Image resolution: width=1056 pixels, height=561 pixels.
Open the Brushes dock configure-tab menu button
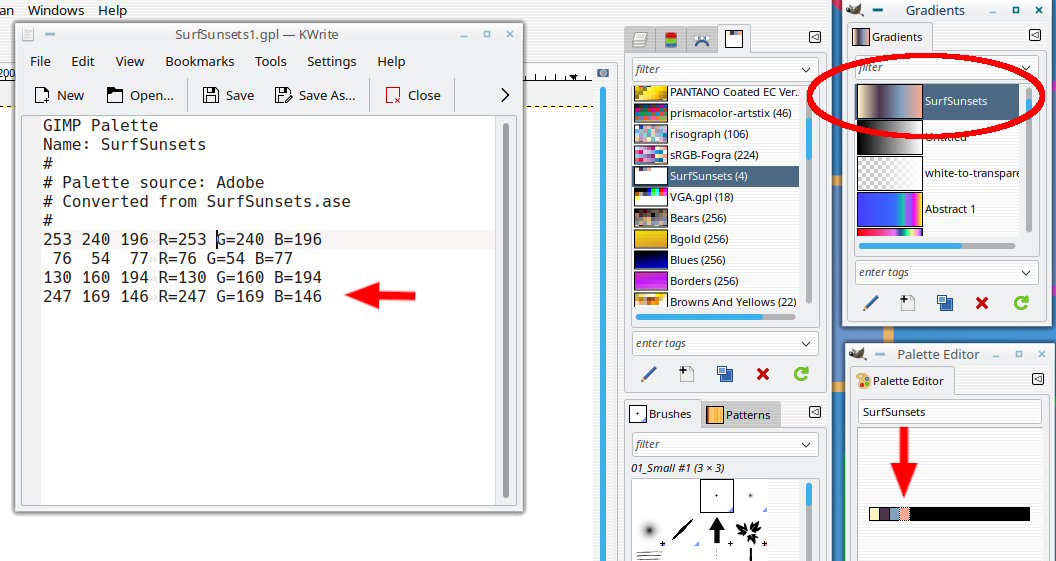pyautogui.click(x=815, y=411)
